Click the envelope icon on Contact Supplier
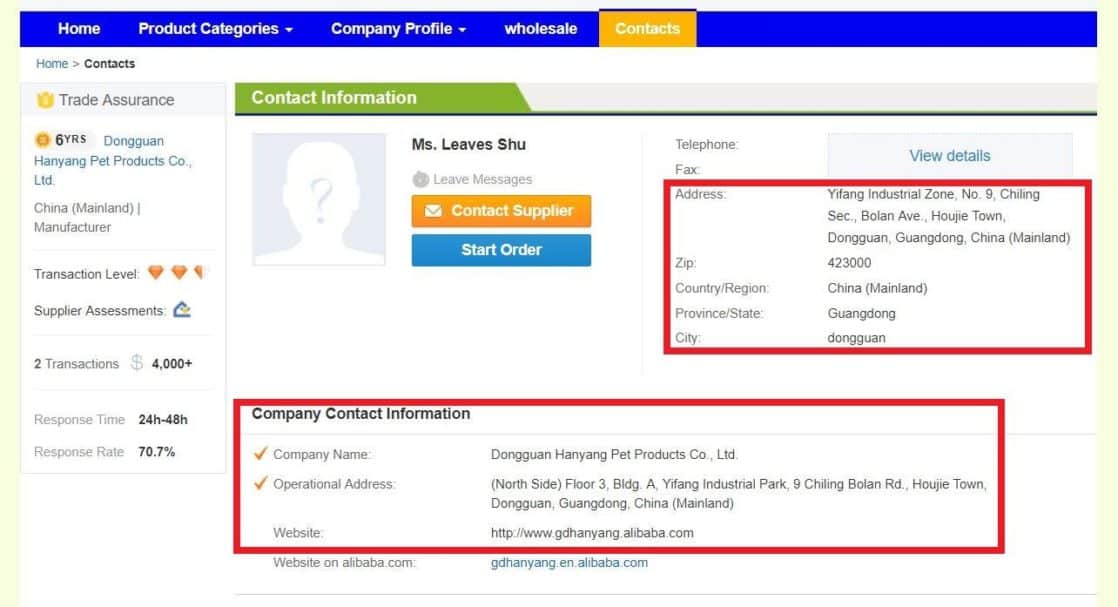Viewport: 1118px width, 607px height. click(433, 211)
